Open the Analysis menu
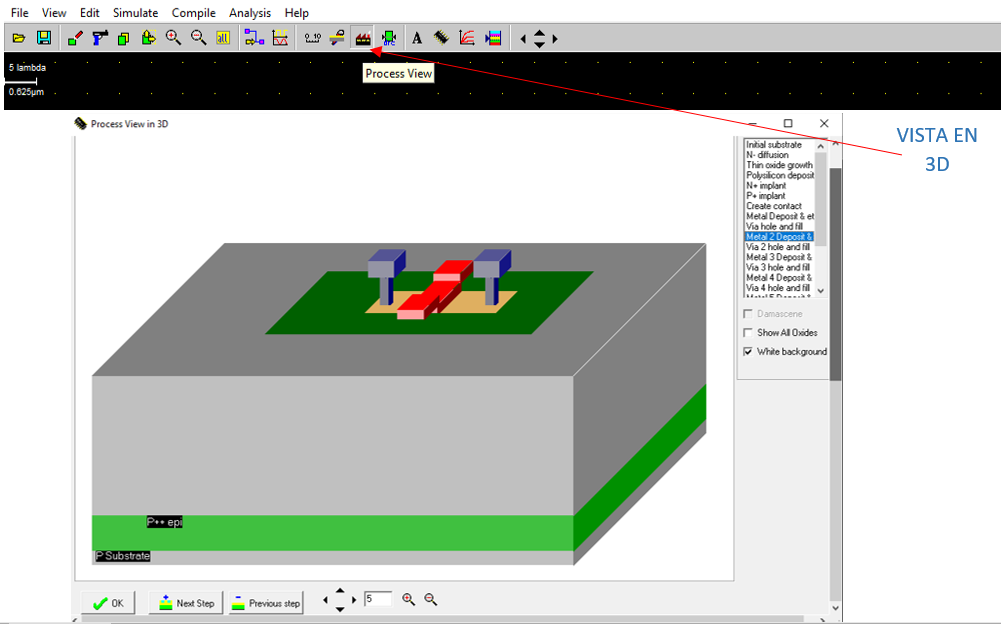1001x624 pixels. pos(250,13)
